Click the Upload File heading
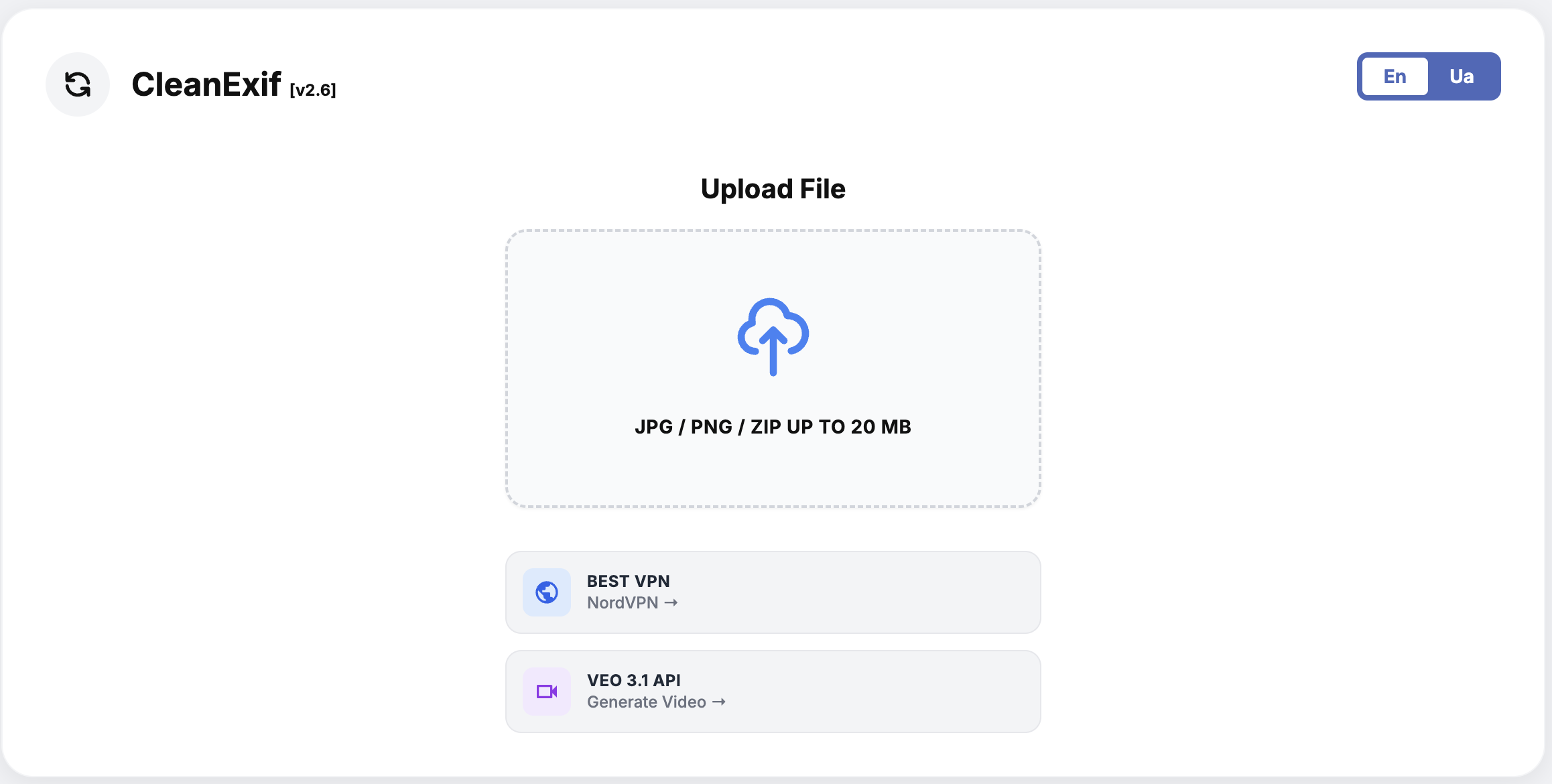This screenshot has height=784, width=1552. coord(773,189)
